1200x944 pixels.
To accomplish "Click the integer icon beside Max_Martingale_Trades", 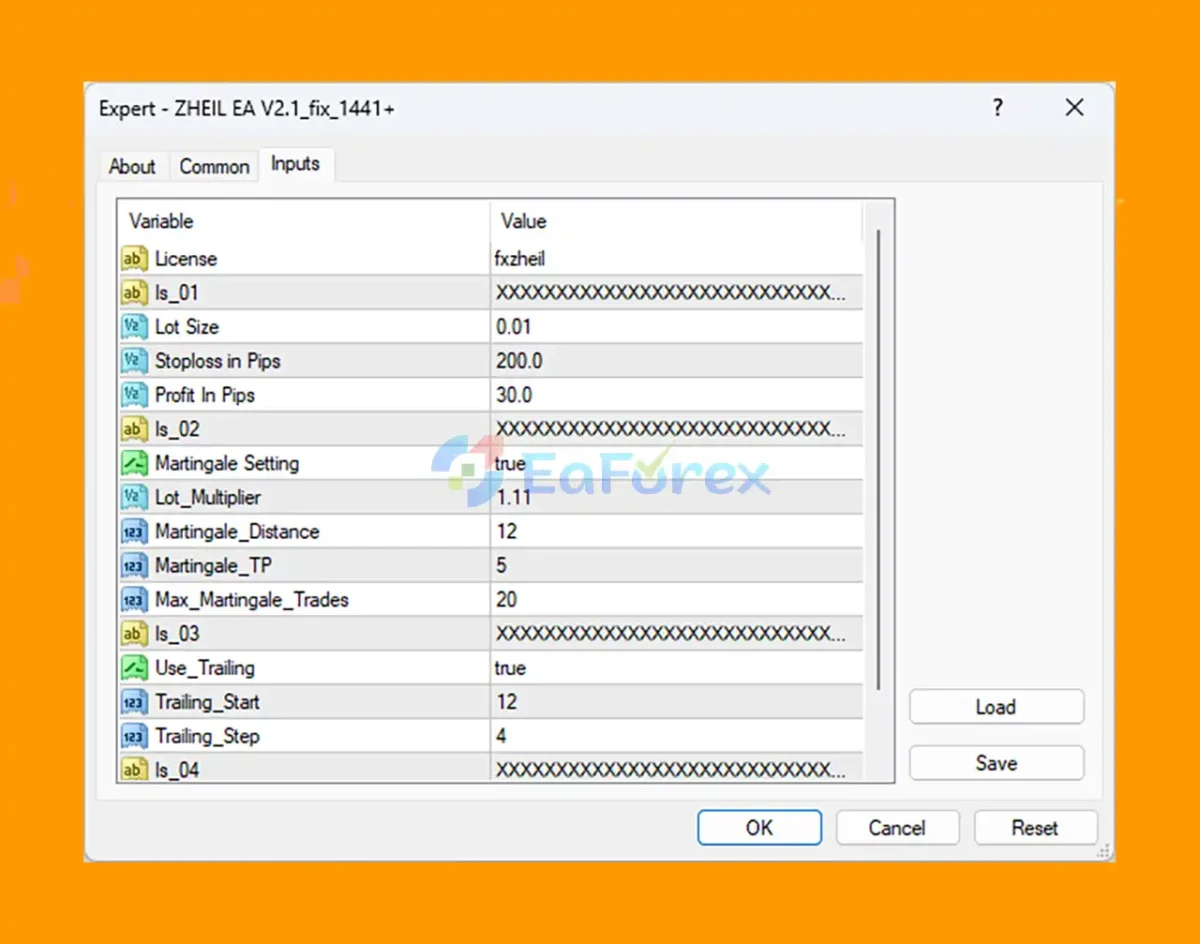I will tap(134, 600).
